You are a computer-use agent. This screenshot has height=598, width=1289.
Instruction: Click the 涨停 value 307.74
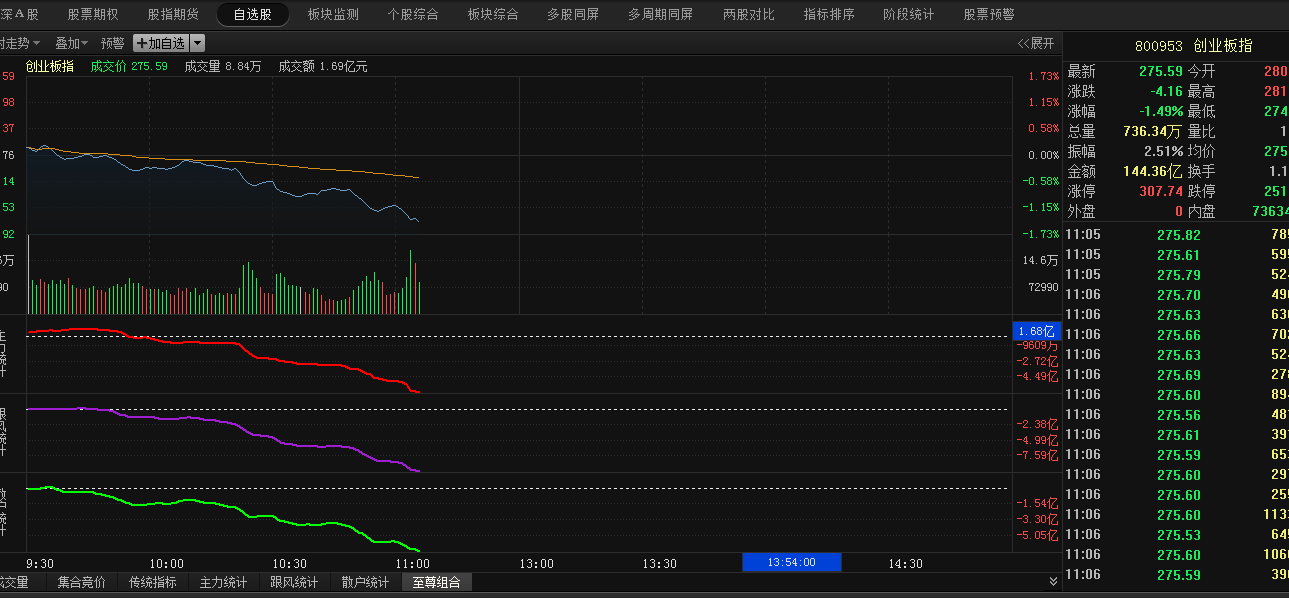click(1161, 192)
